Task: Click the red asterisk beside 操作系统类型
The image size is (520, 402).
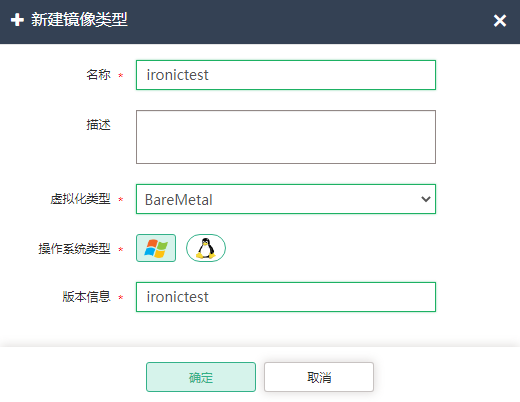Action: click(x=121, y=249)
